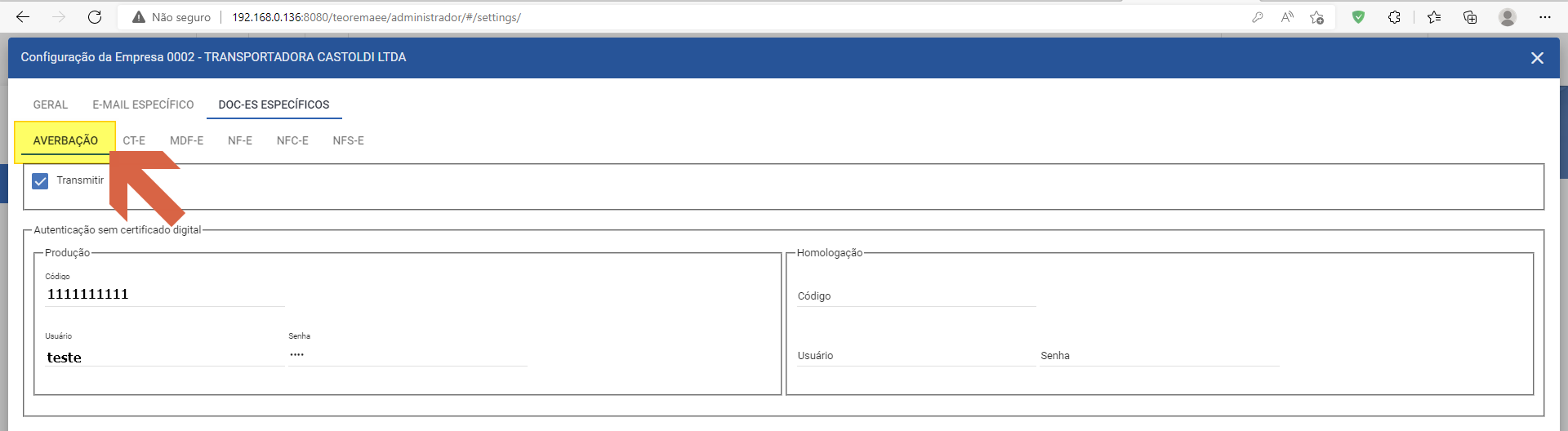This screenshot has height=431, width=1568.
Task: Click the Homologação Usuário field
Action: pyautogui.click(x=916, y=355)
